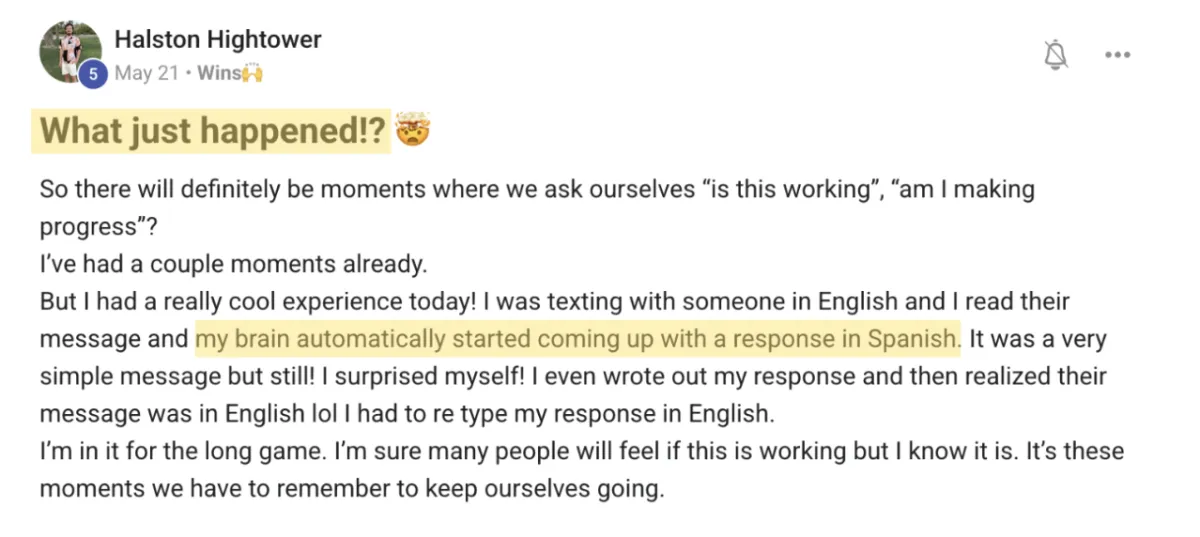Open the Halston Hightower author name link
Viewport: 1200px width, 537px height.
pos(218,40)
